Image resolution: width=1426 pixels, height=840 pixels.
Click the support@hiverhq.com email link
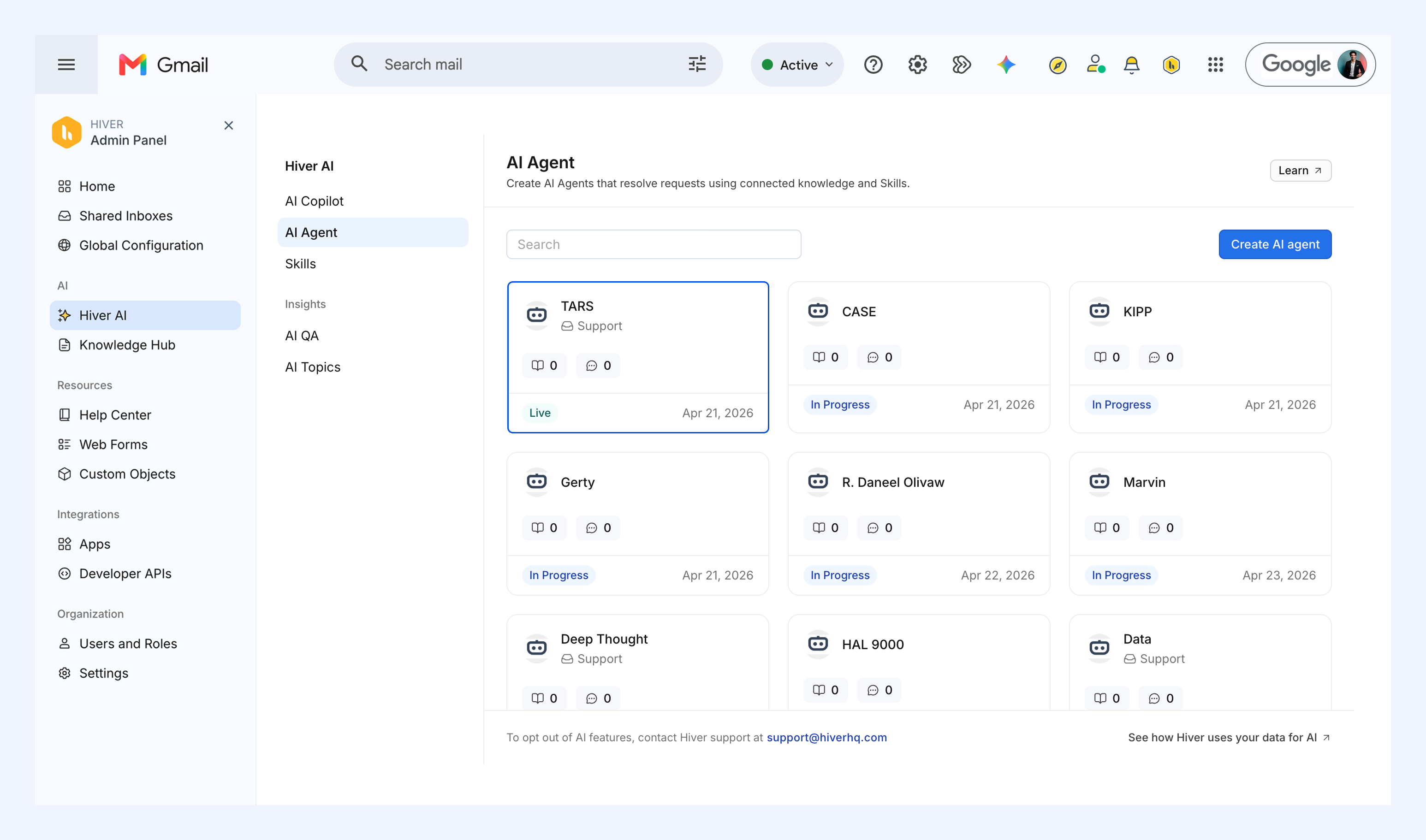[826, 737]
